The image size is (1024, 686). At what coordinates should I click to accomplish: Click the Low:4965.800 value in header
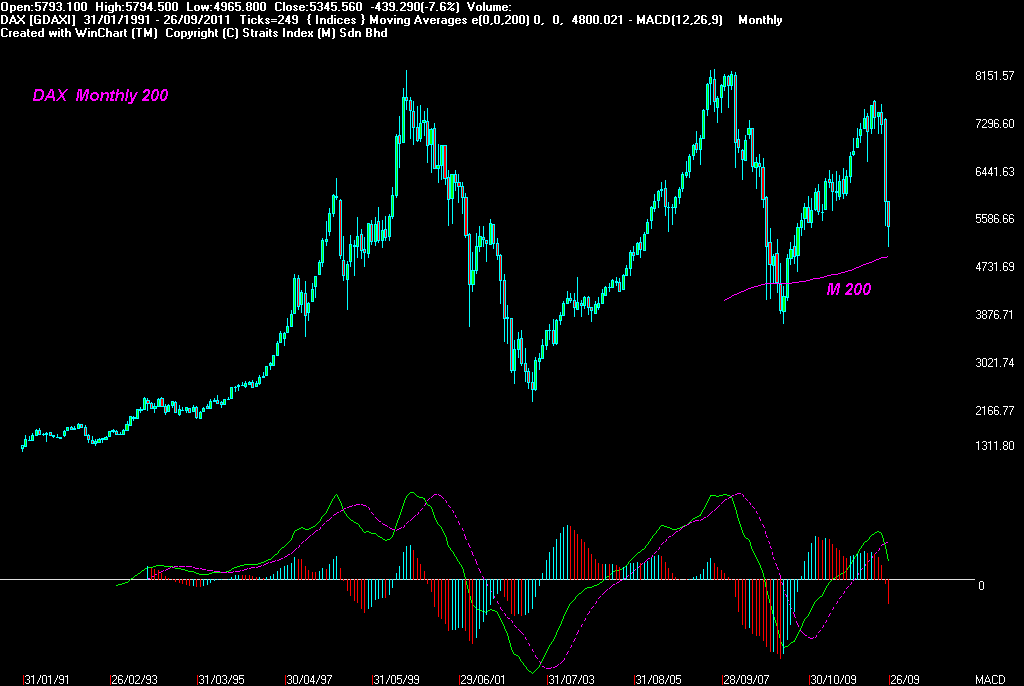[227, 7]
